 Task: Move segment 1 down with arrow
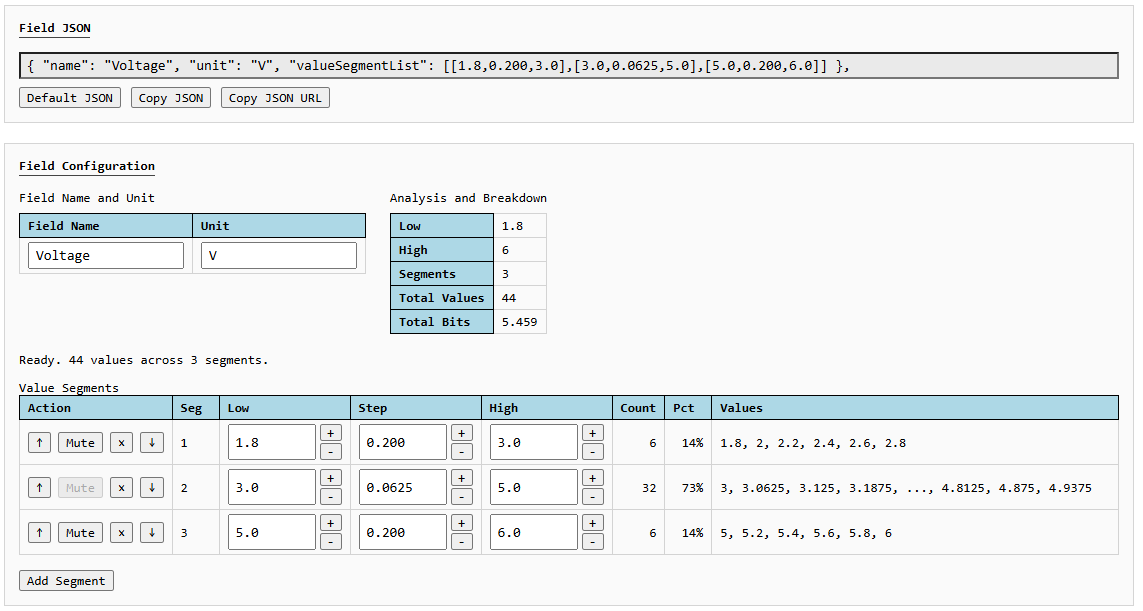point(151,443)
